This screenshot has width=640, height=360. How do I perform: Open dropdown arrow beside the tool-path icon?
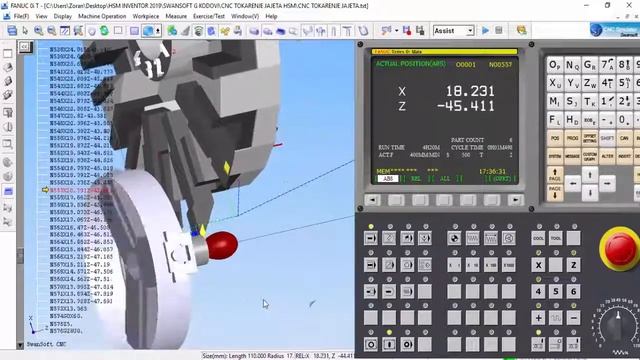tap(396, 31)
